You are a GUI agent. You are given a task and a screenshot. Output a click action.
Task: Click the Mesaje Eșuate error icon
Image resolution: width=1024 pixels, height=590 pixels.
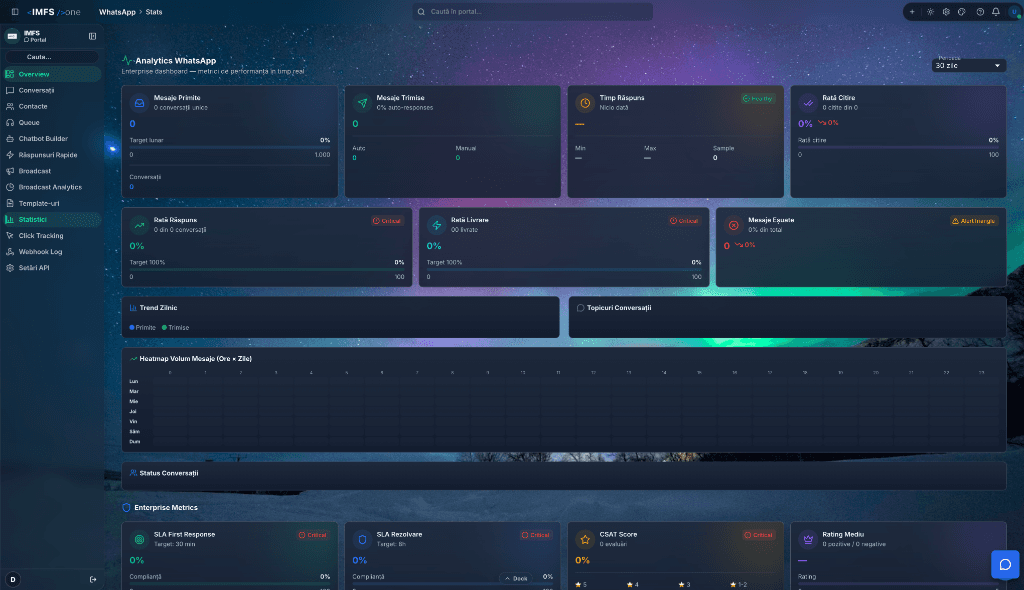(733, 225)
